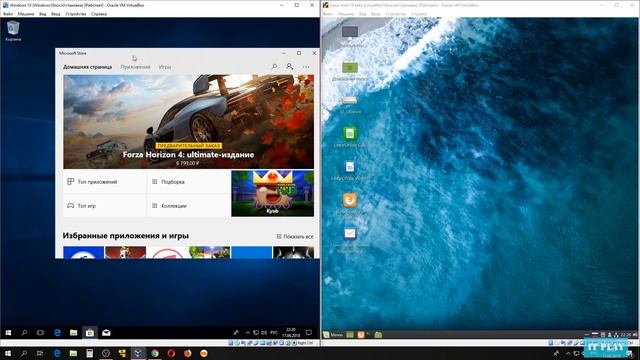Open the home folder icon on Mint desktop
The image size is (640, 360).
click(x=350, y=69)
